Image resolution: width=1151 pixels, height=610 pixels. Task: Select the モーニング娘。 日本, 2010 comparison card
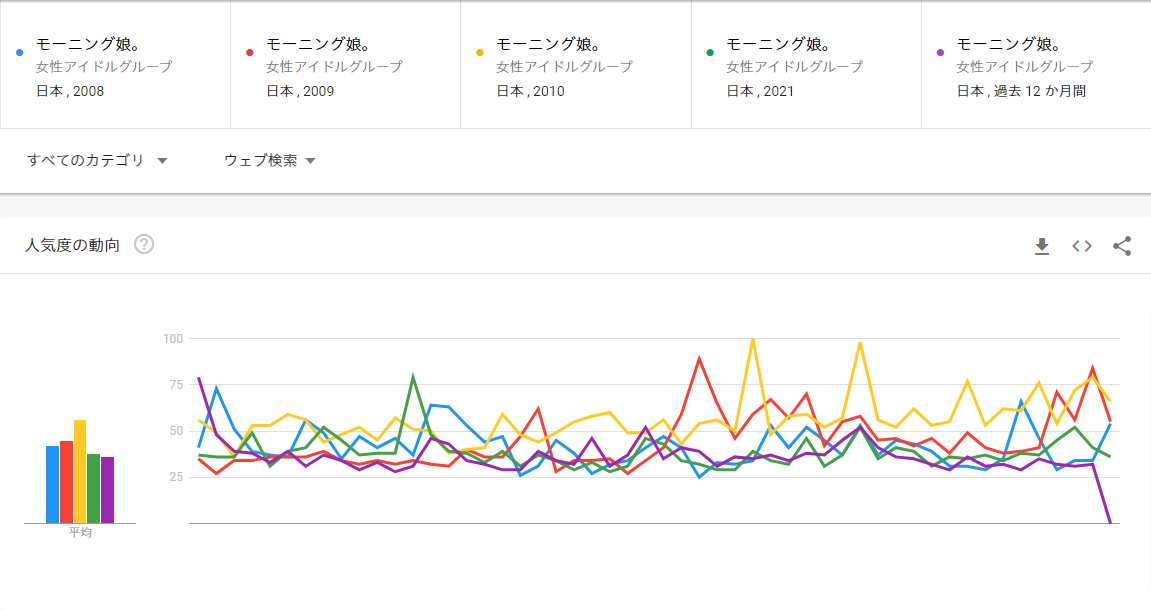(576, 65)
